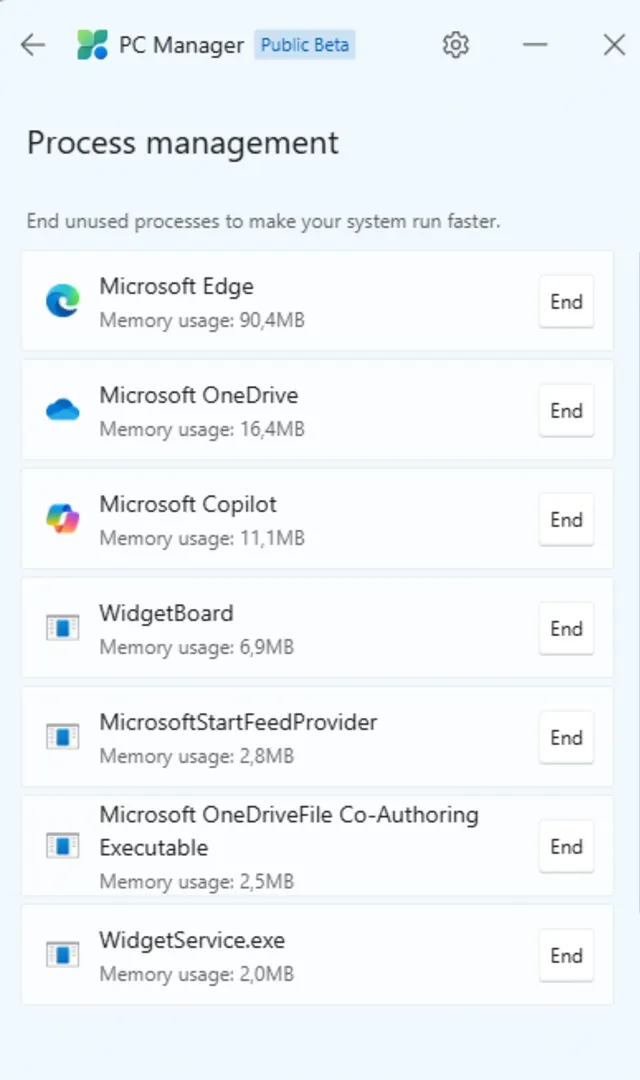Click the PC Manager logo icon
Viewport: 640px width, 1080px height.
click(92, 45)
